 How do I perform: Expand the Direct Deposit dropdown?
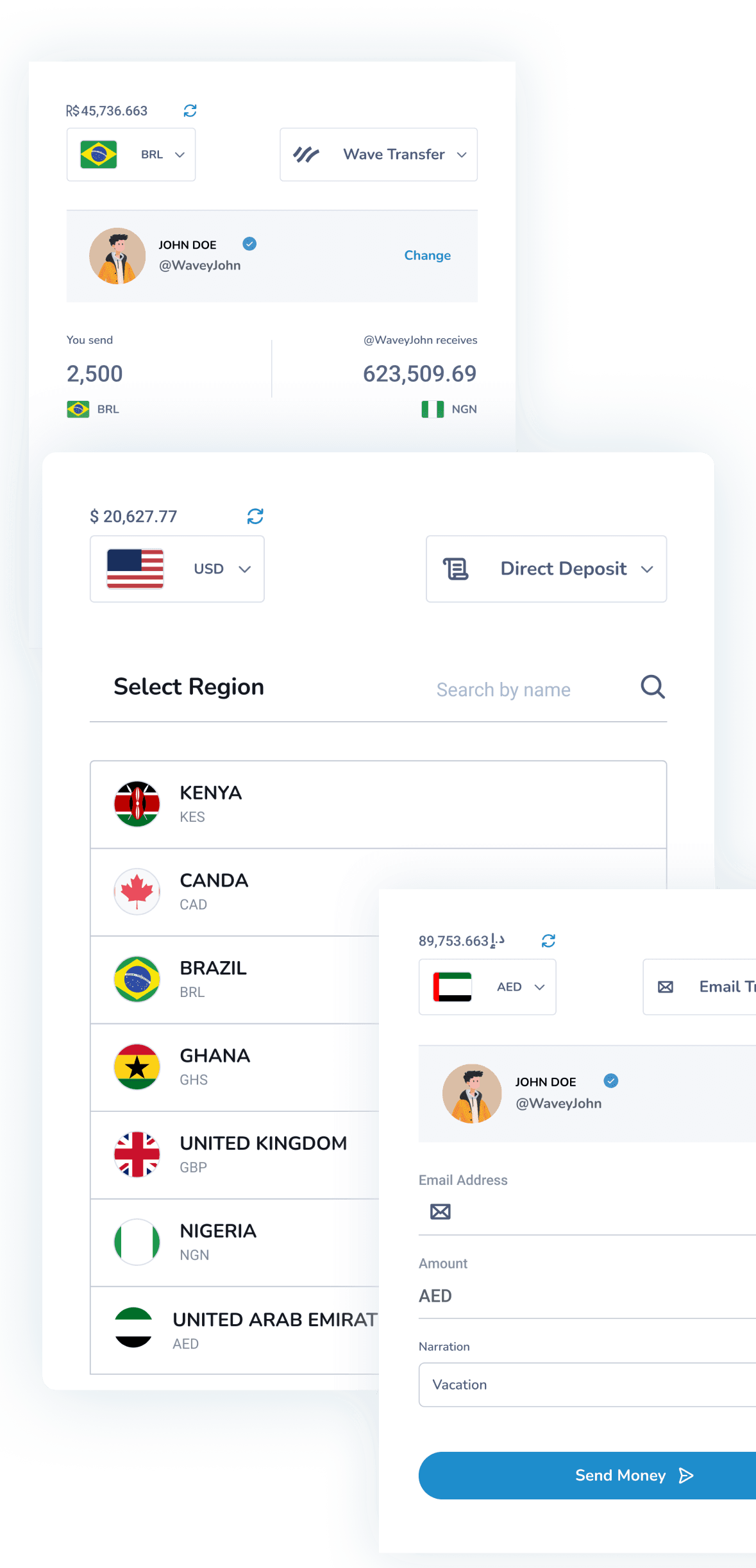(546, 569)
